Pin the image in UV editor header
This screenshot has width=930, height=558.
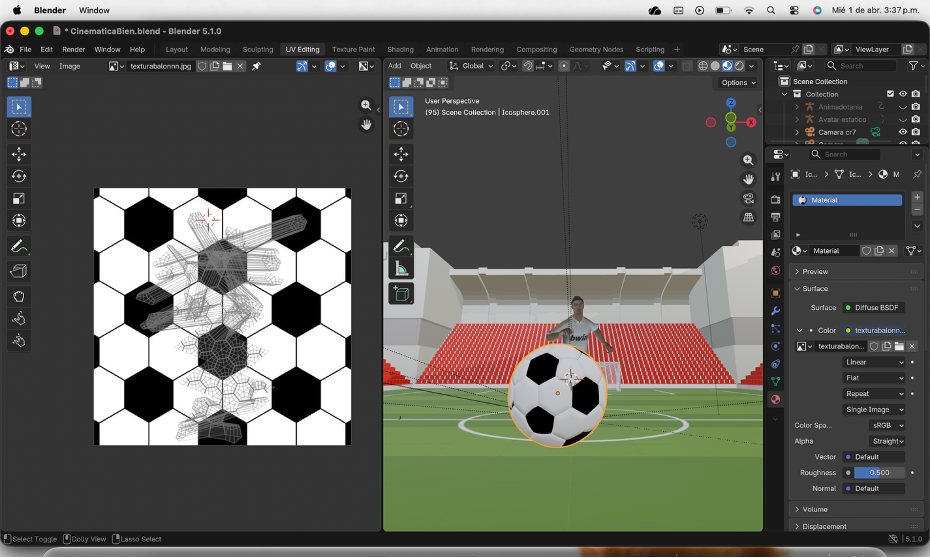tap(256, 66)
